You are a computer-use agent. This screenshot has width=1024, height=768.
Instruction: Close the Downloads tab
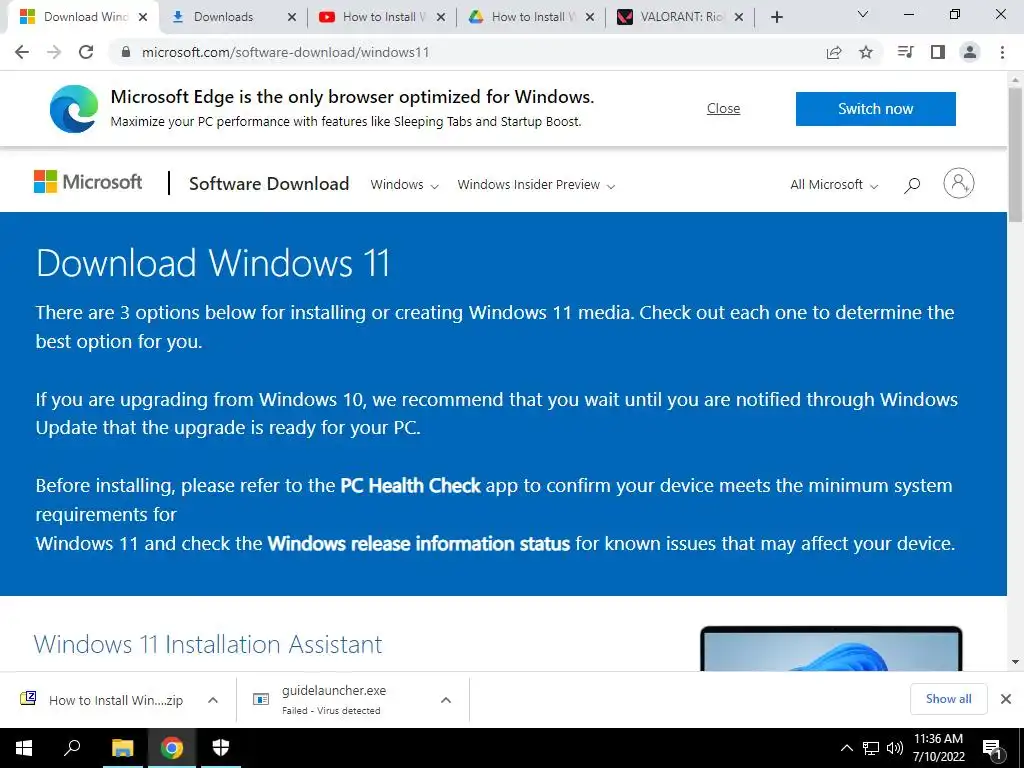point(292,17)
